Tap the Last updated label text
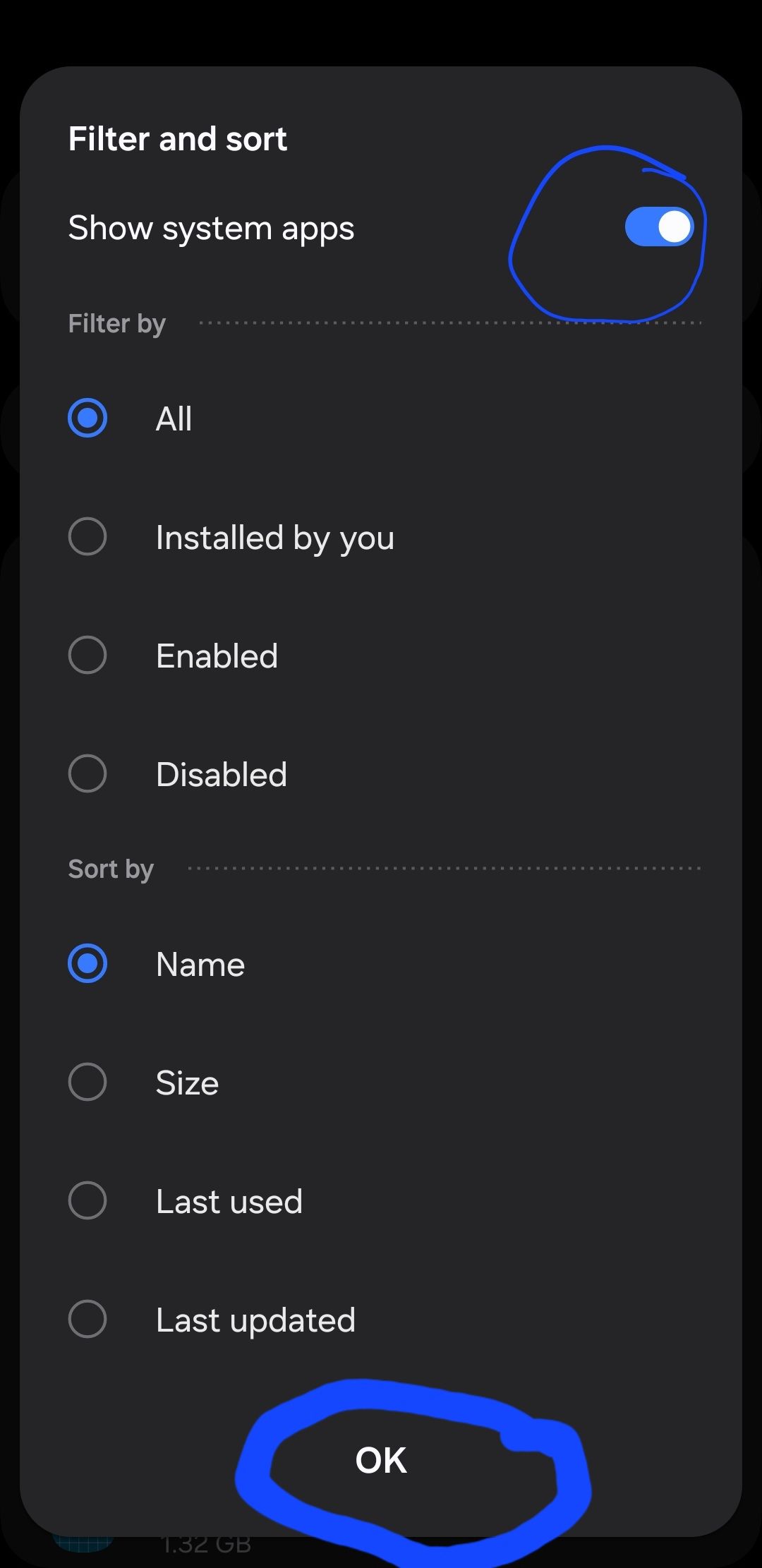Image resolution: width=762 pixels, height=1568 pixels. pyautogui.click(x=255, y=1320)
